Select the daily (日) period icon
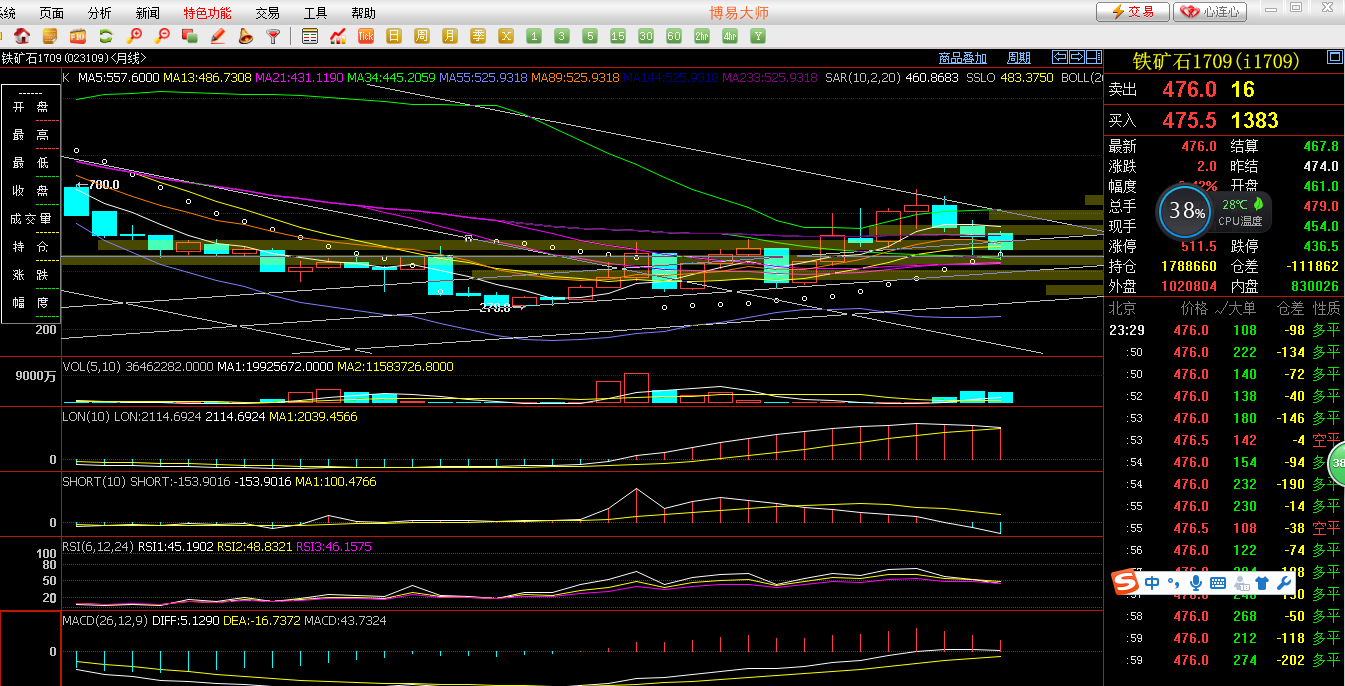The height and width of the screenshot is (686, 1345). [x=394, y=36]
